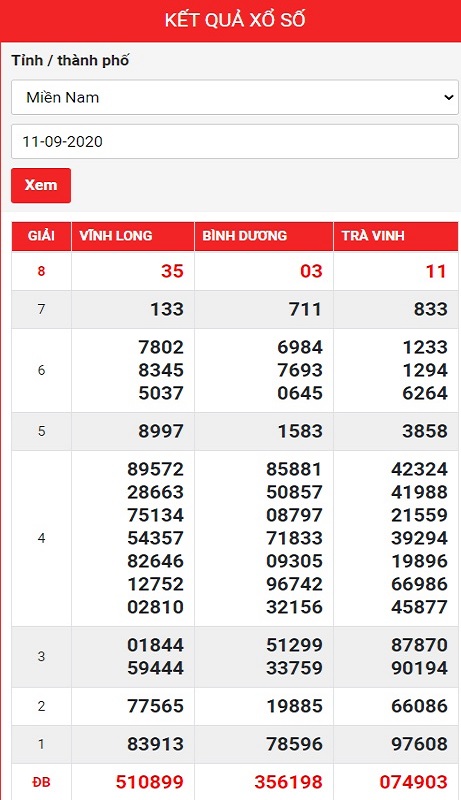Select the BÌNH DƯƠNG column header
The width and height of the screenshot is (461, 800).
(244, 236)
